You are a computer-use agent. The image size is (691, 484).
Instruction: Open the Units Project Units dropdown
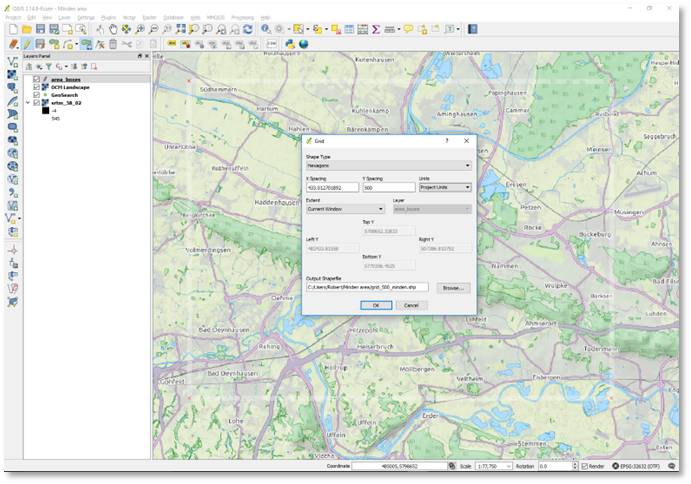[445, 187]
